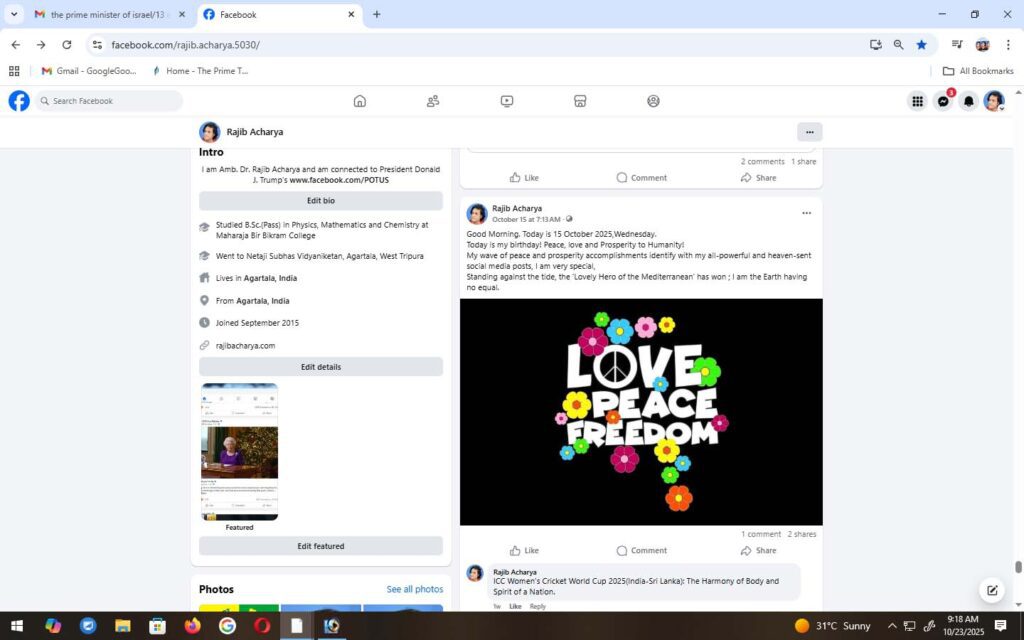Open the Marketplace icon
The width and height of the screenshot is (1024, 640).
[x=580, y=101]
